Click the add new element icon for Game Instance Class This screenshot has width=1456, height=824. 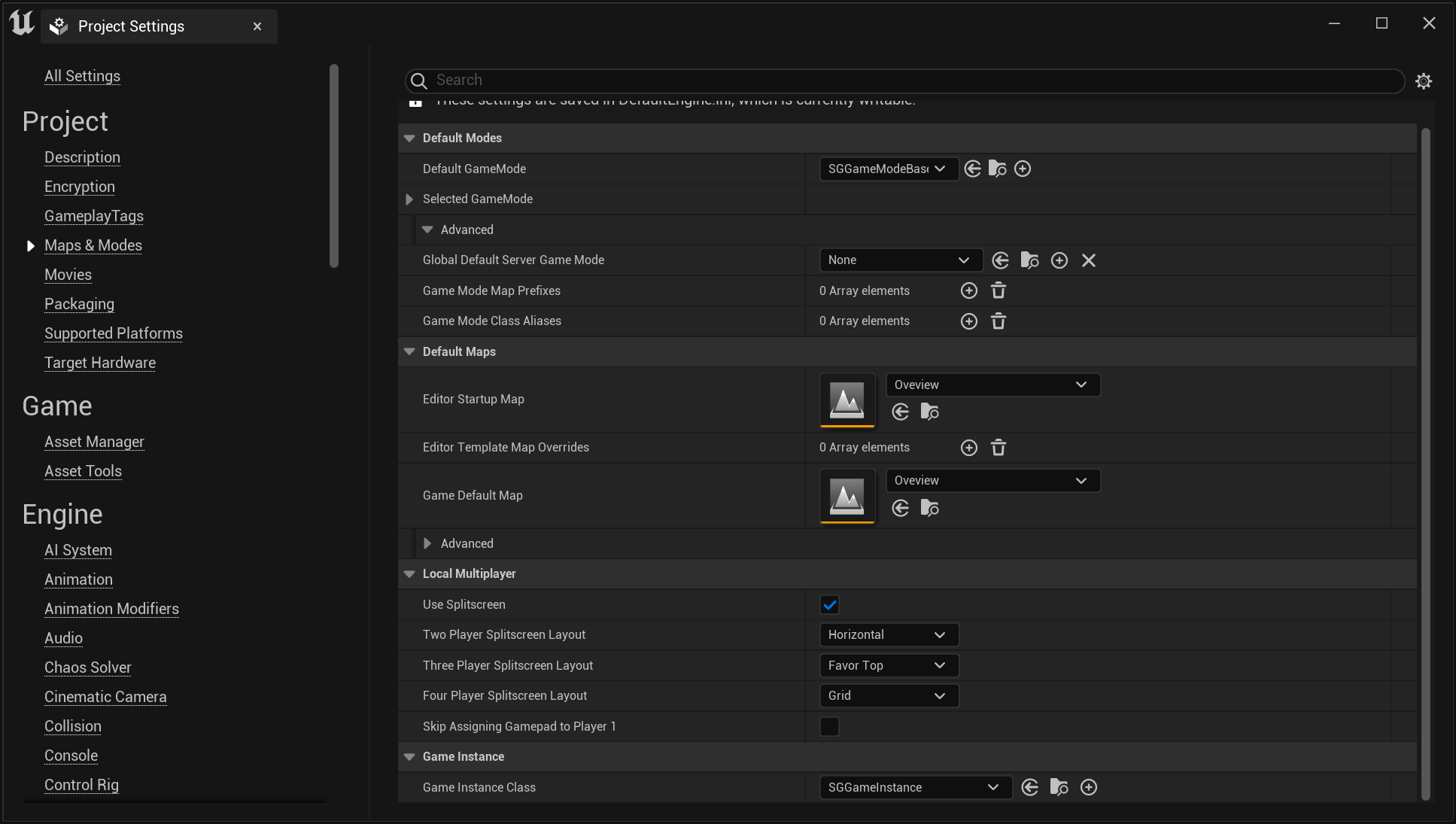pyautogui.click(x=1089, y=787)
